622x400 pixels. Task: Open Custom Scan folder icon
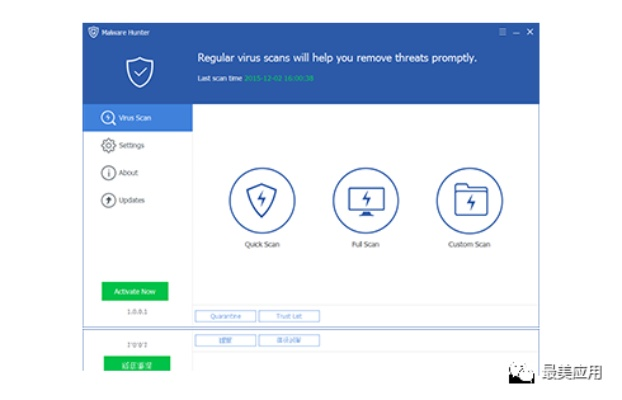point(469,200)
